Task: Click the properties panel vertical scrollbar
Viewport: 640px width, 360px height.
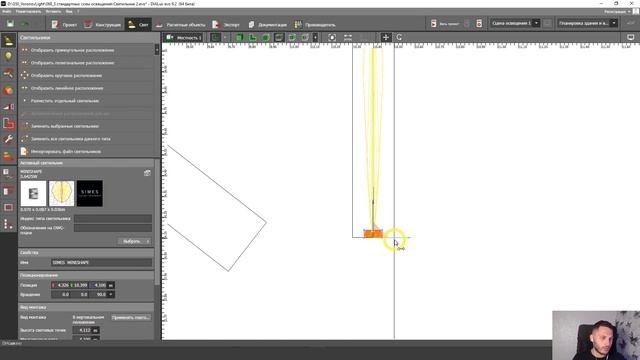Action: 157,222
